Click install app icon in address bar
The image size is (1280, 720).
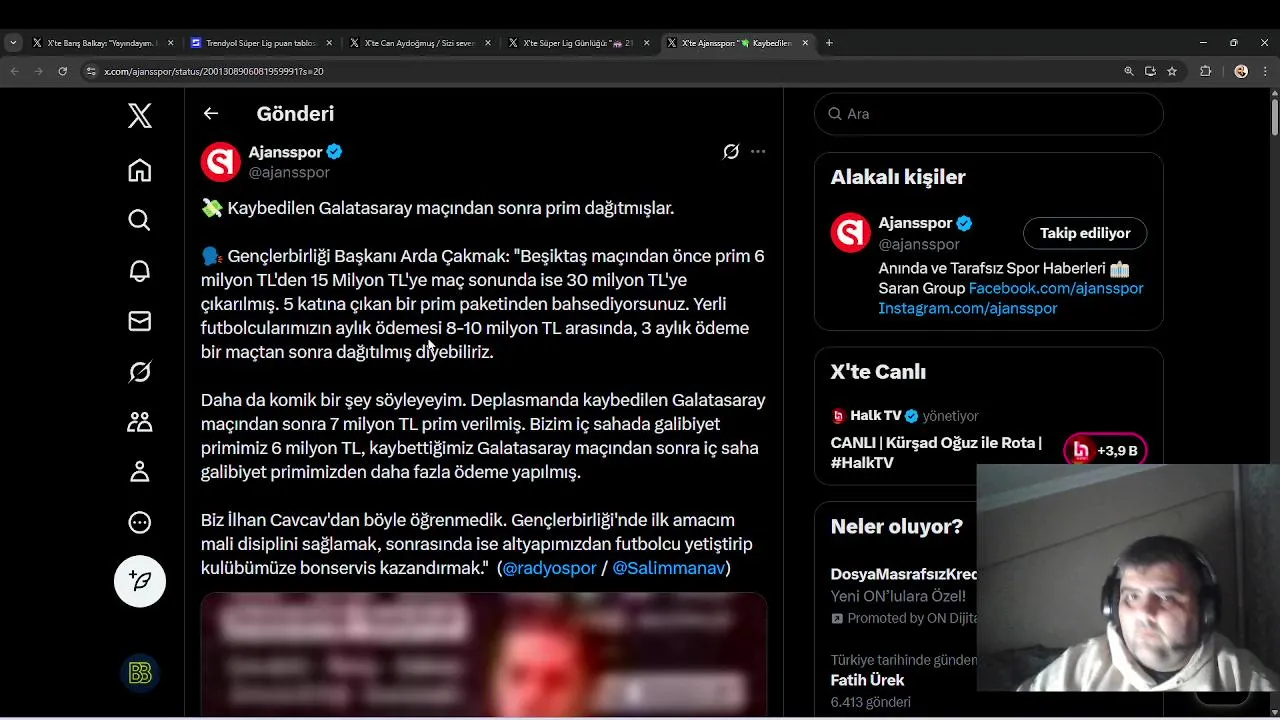click(1150, 71)
